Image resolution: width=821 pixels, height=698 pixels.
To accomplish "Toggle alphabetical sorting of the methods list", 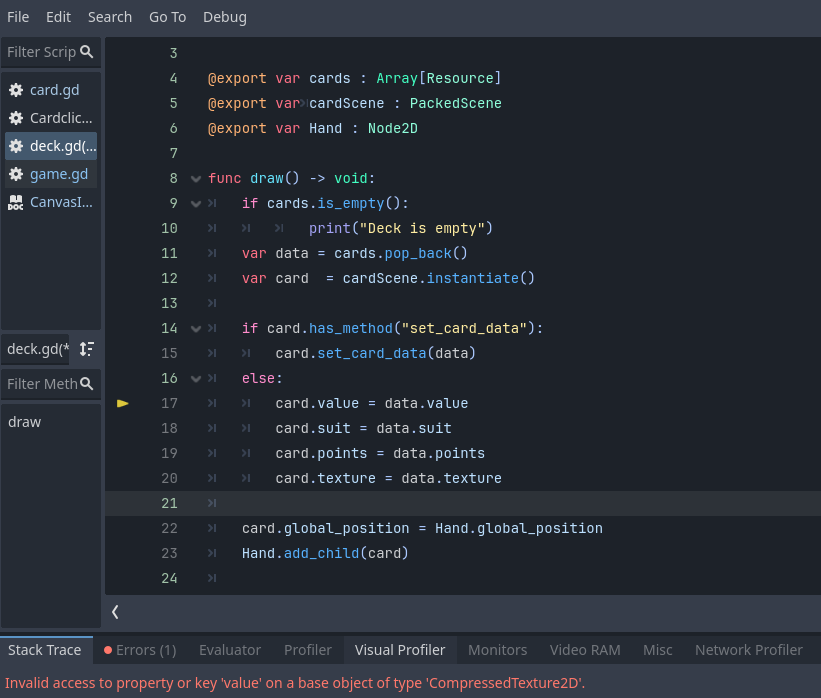I will click(87, 349).
